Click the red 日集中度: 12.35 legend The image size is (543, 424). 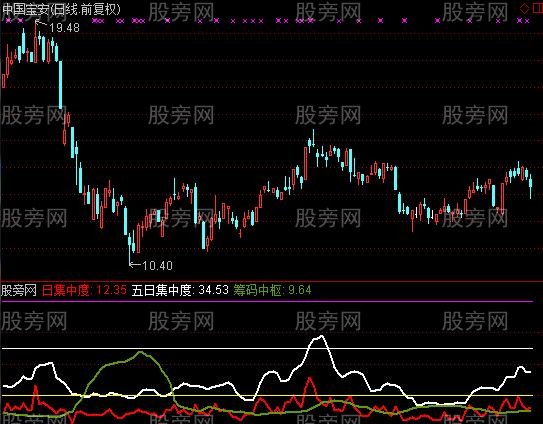click(84, 290)
